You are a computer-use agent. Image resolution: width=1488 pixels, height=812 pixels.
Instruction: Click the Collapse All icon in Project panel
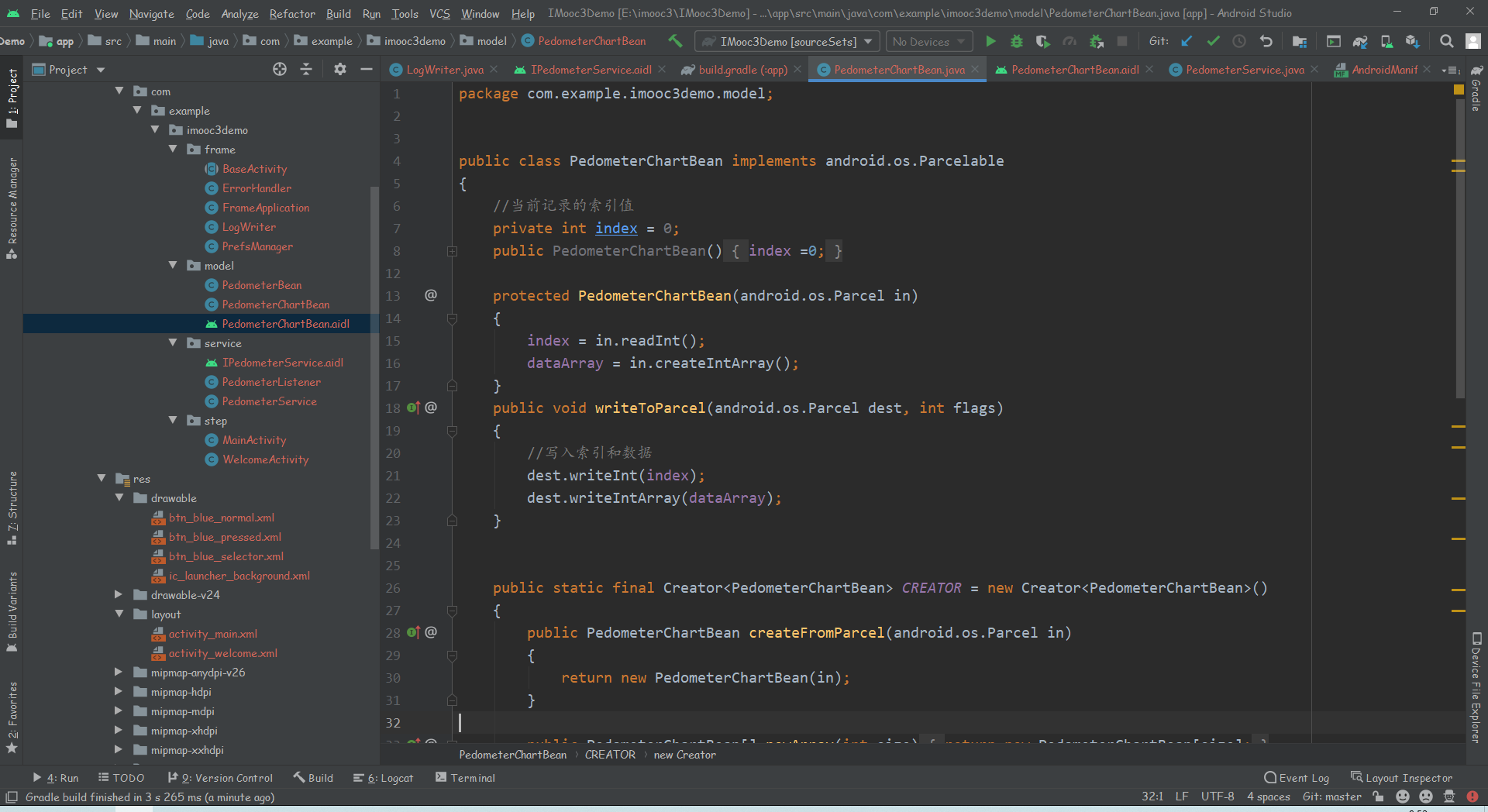(x=306, y=69)
